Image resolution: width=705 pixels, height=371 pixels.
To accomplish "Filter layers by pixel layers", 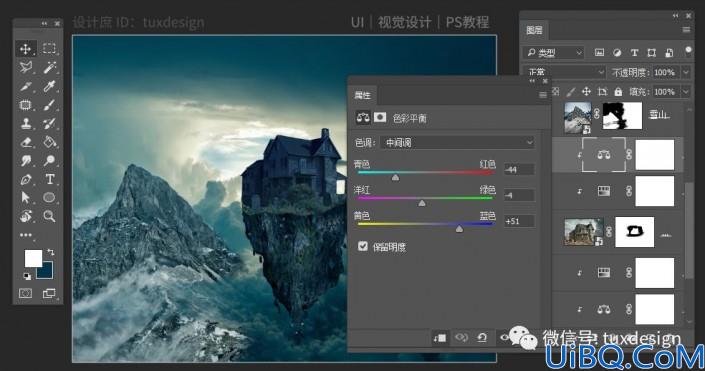I will pos(599,53).
